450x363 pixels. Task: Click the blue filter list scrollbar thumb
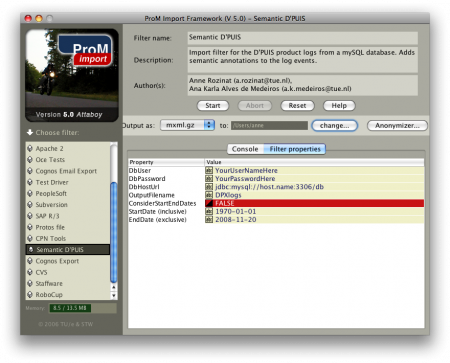pos(114,232)
